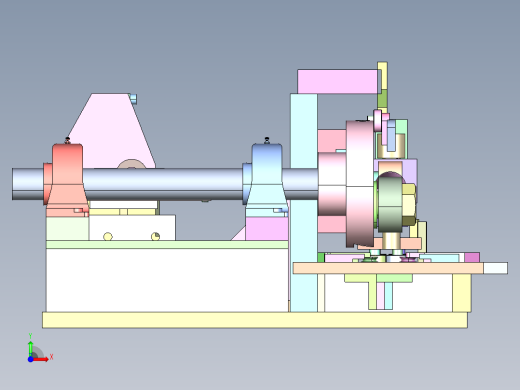Pick the tall cyan vertical column
The image size is (520, 390).
[x=304, y=233]
